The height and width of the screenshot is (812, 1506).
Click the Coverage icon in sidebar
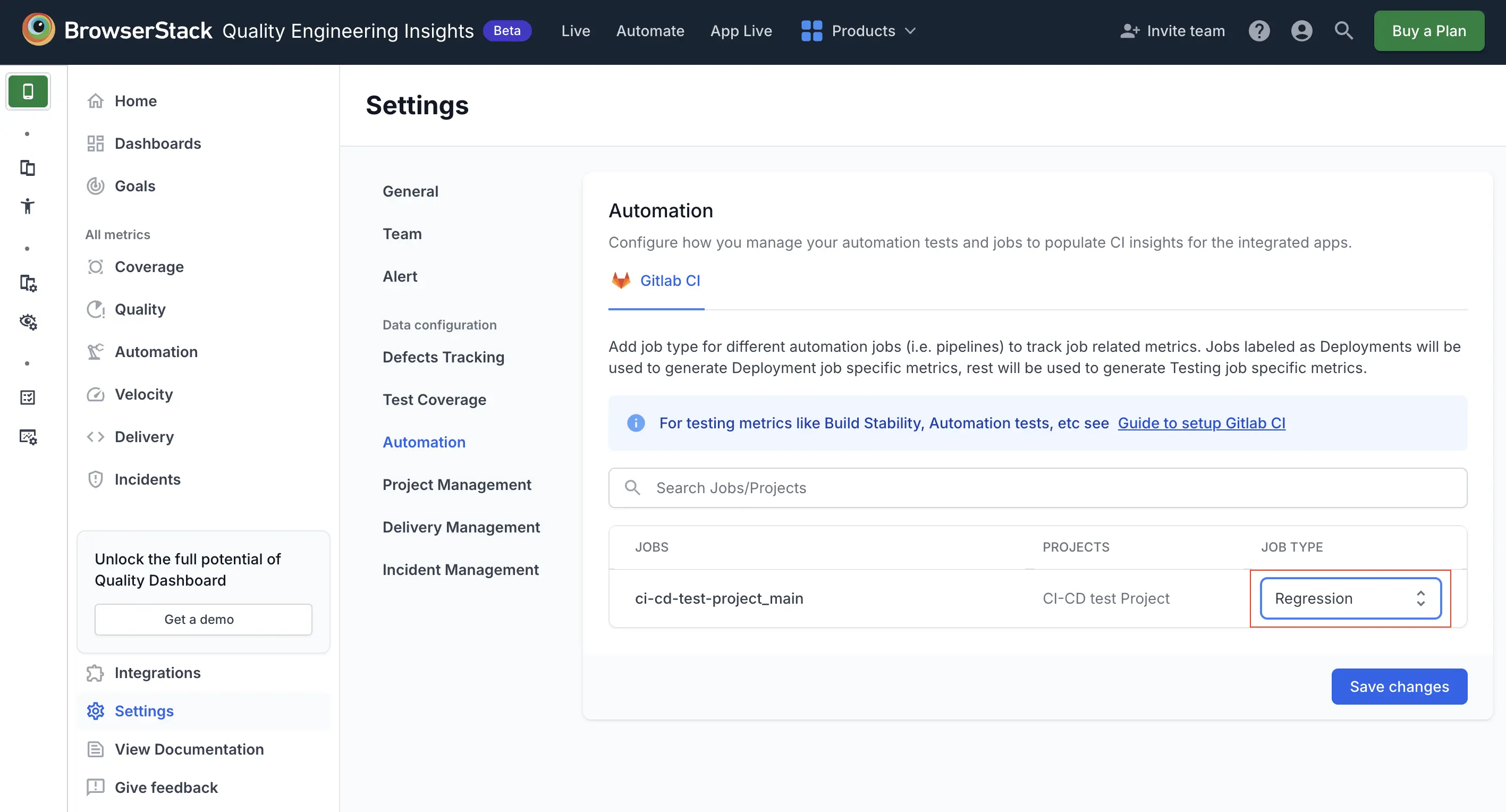95,267
